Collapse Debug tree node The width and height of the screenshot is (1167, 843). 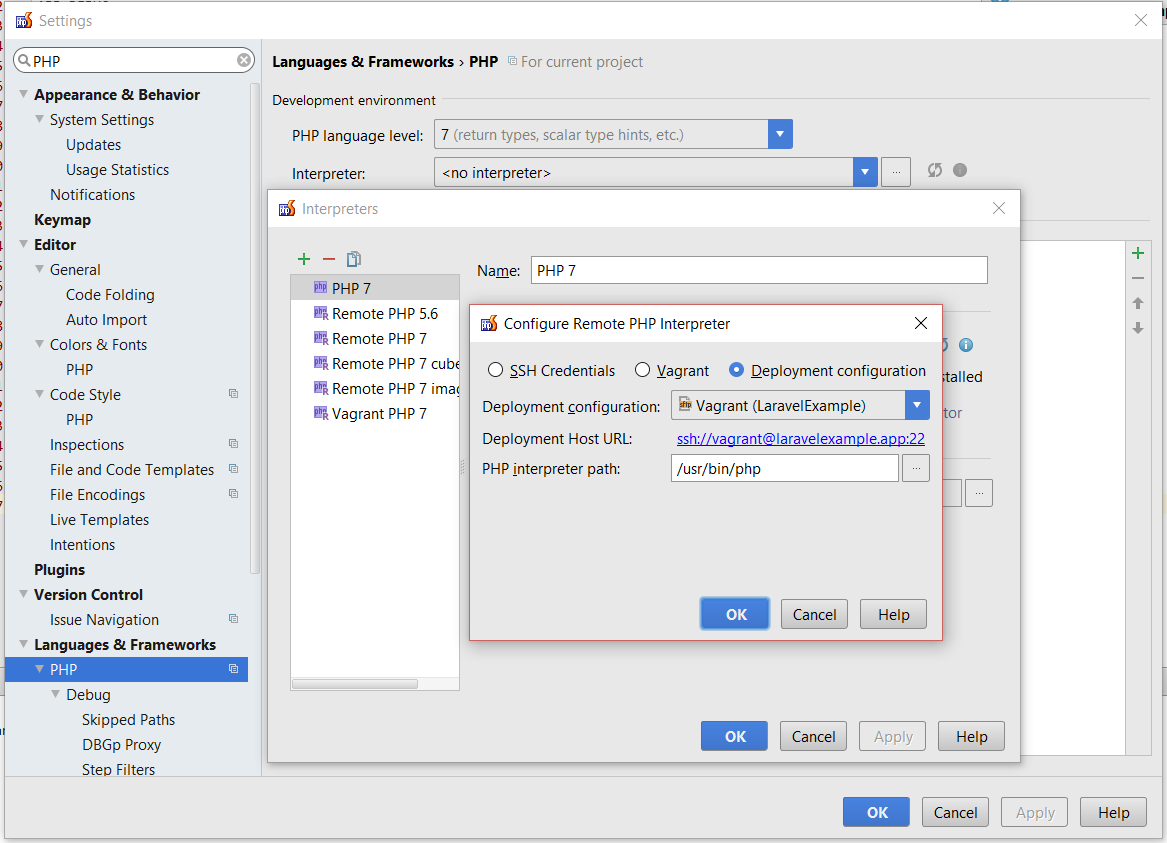56,693
